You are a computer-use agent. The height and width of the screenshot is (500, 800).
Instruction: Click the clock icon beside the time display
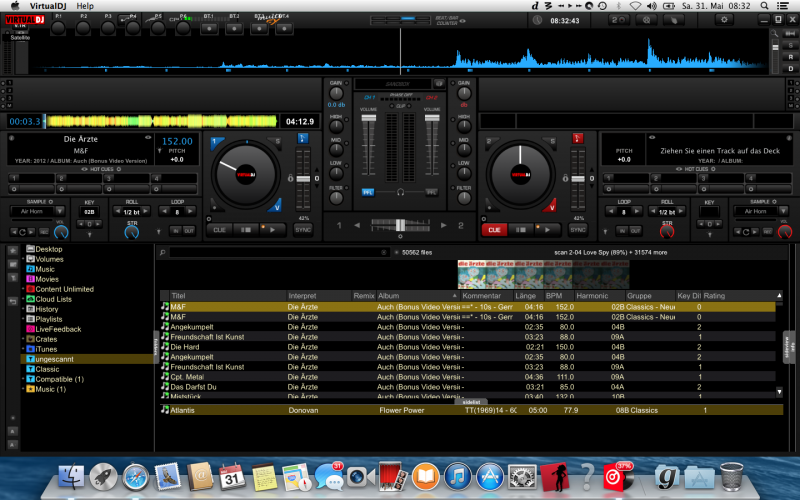point(537,20)
